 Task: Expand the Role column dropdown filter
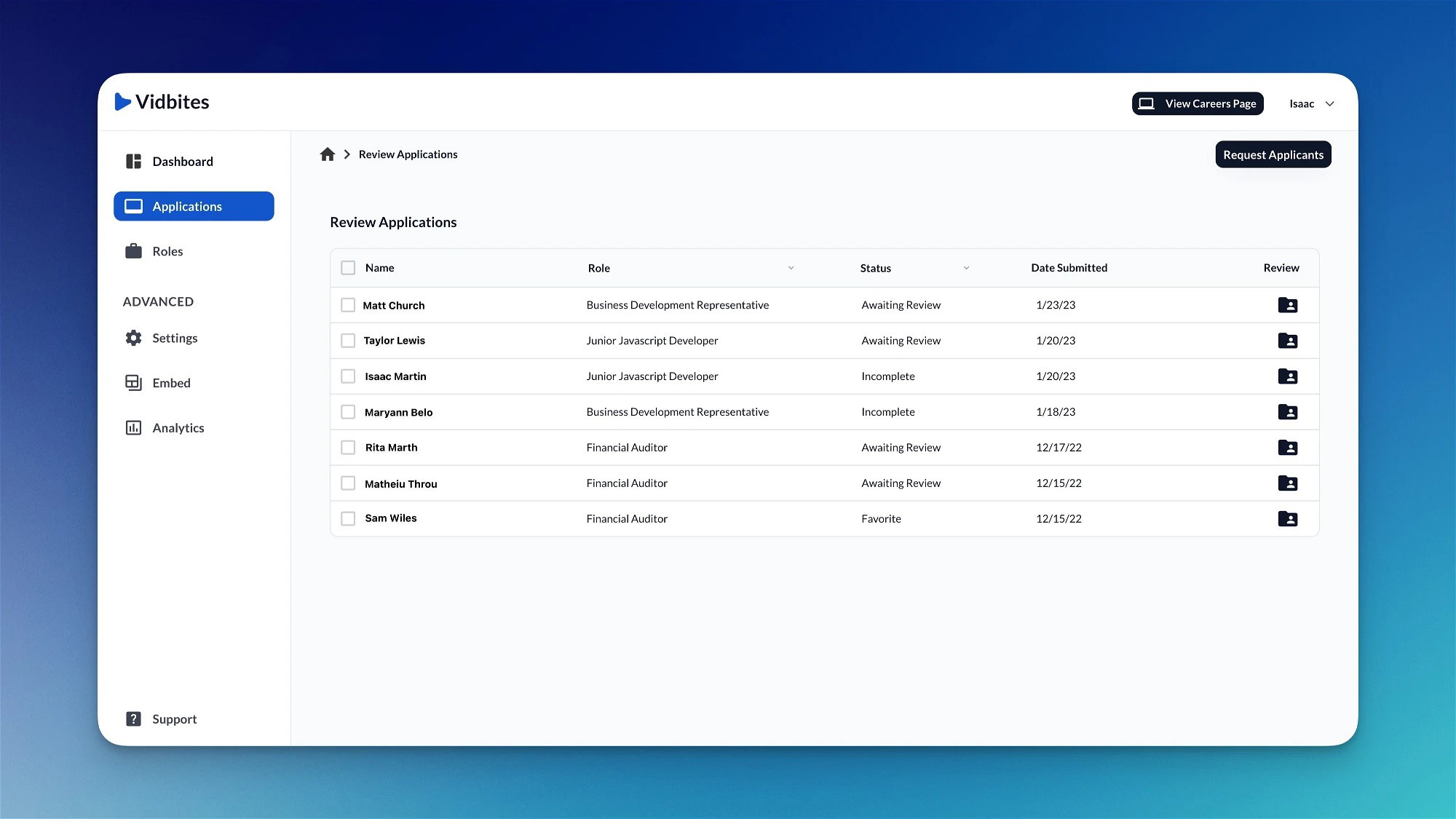(791, 267)
